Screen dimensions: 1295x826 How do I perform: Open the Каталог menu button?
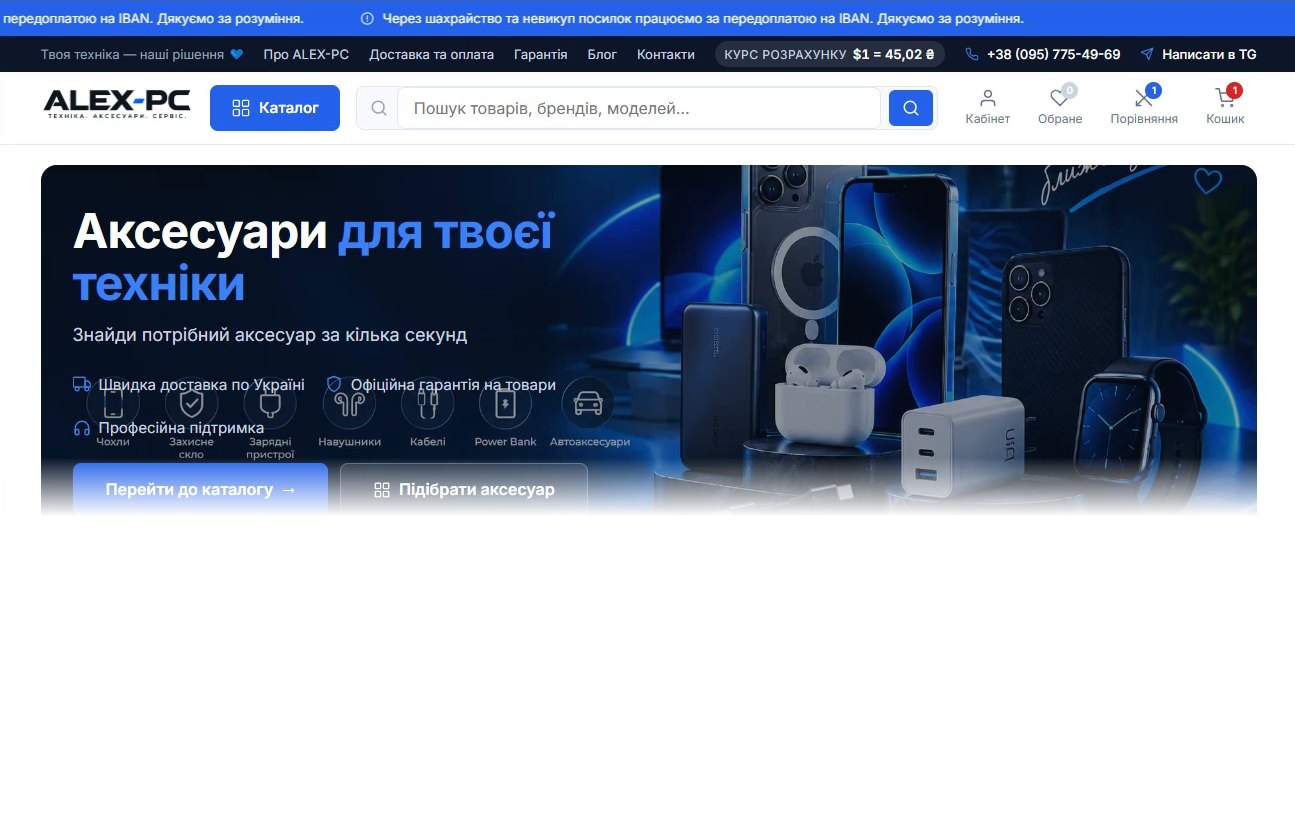(x=275, y=108)
